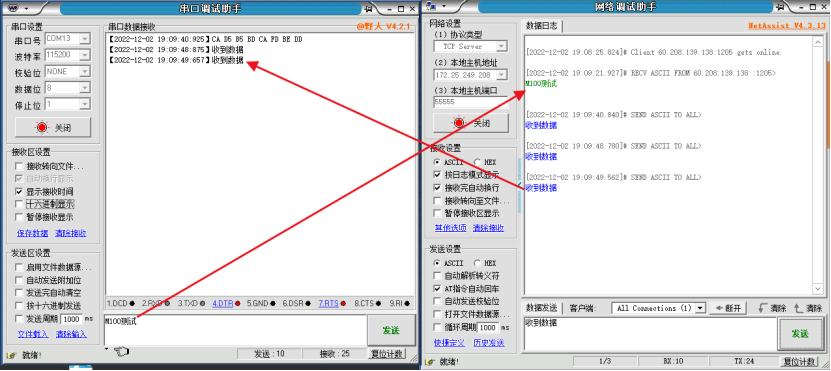The height and width of the screenshot is (371, 831).
Task: Switch to the 数据发送 tab
Action: click(x=542, y=308)
